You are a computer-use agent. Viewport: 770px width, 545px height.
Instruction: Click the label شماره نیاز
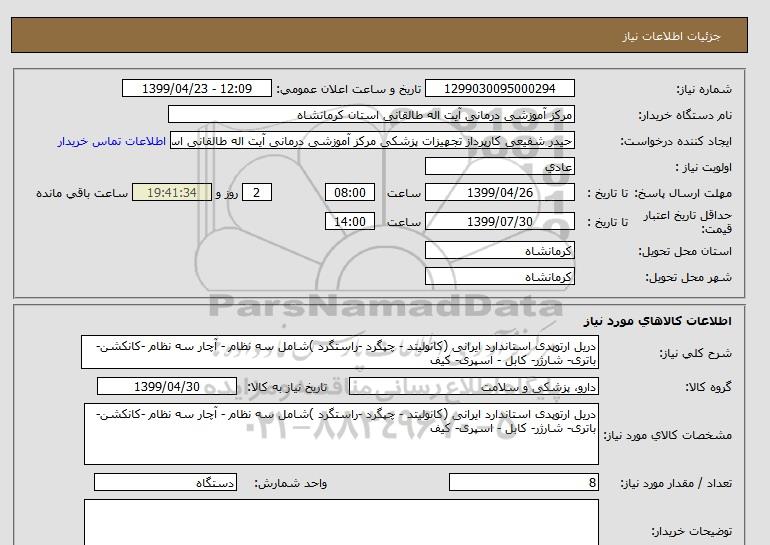(x=704, y=89)
